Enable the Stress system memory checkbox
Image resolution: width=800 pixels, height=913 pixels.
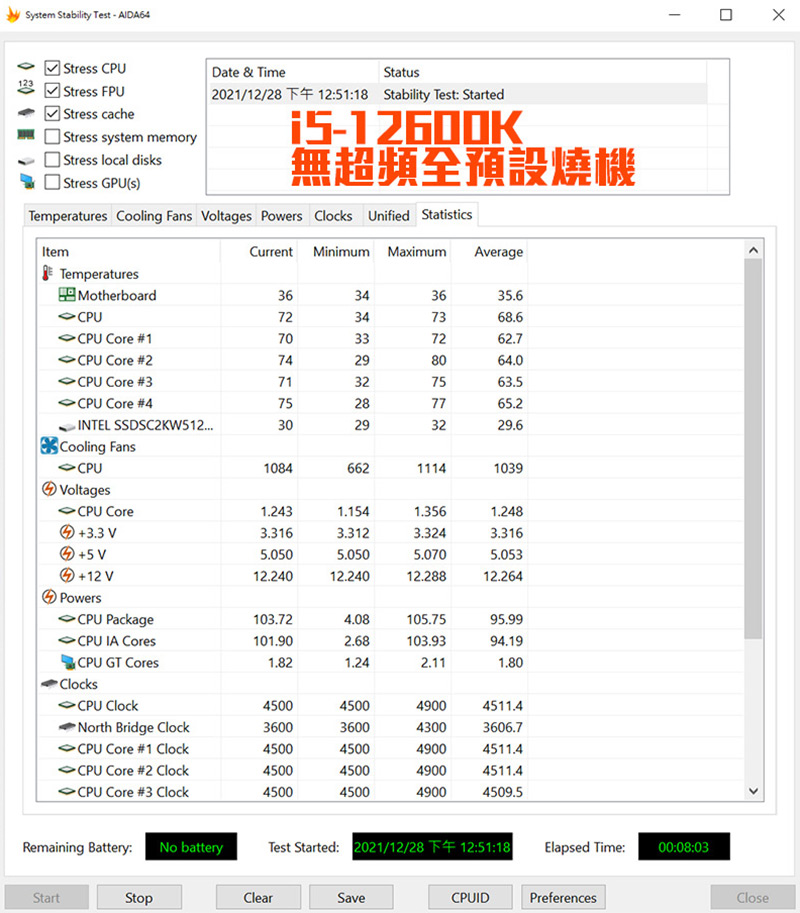(52, 136)
